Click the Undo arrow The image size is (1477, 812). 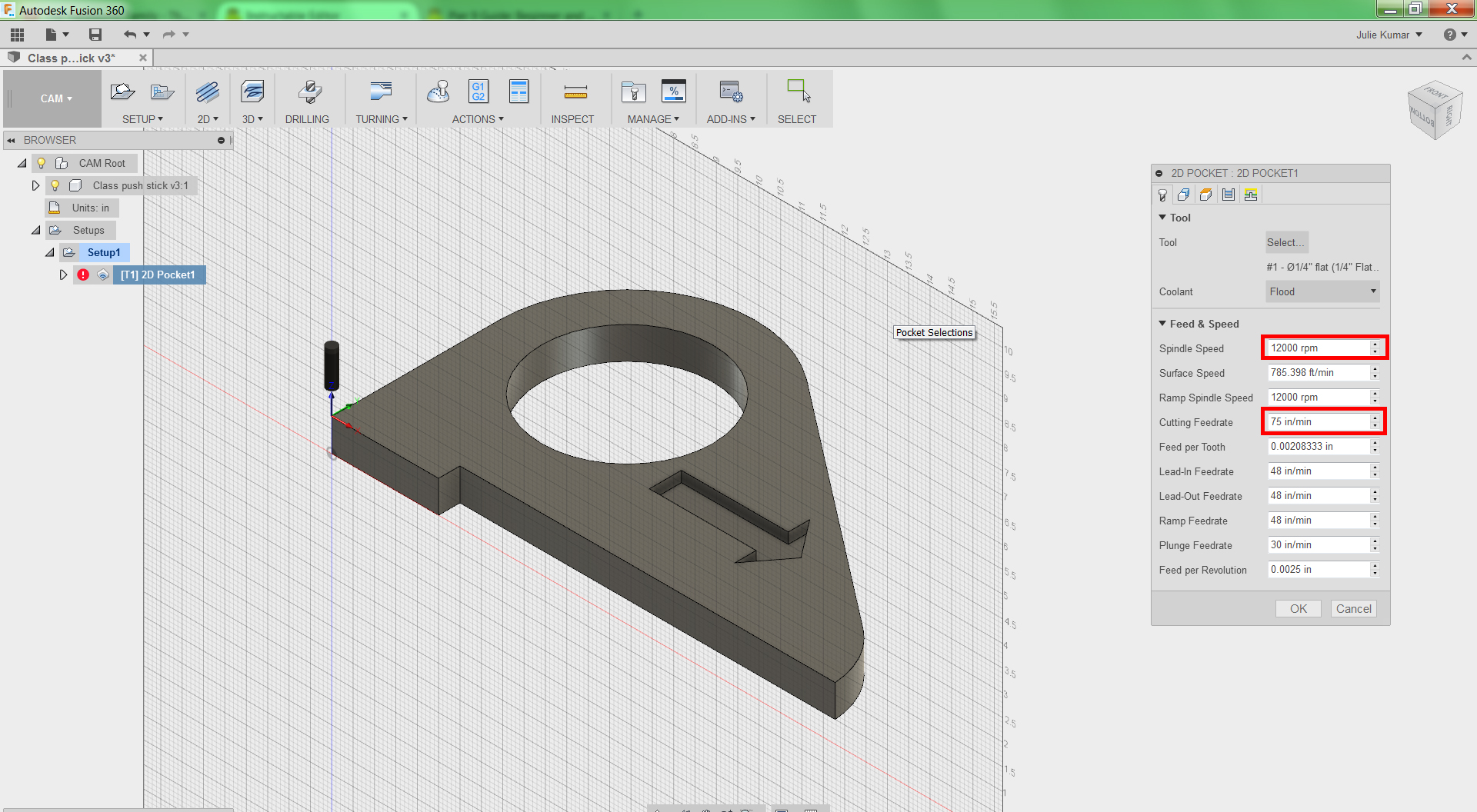tap(130, 35)
